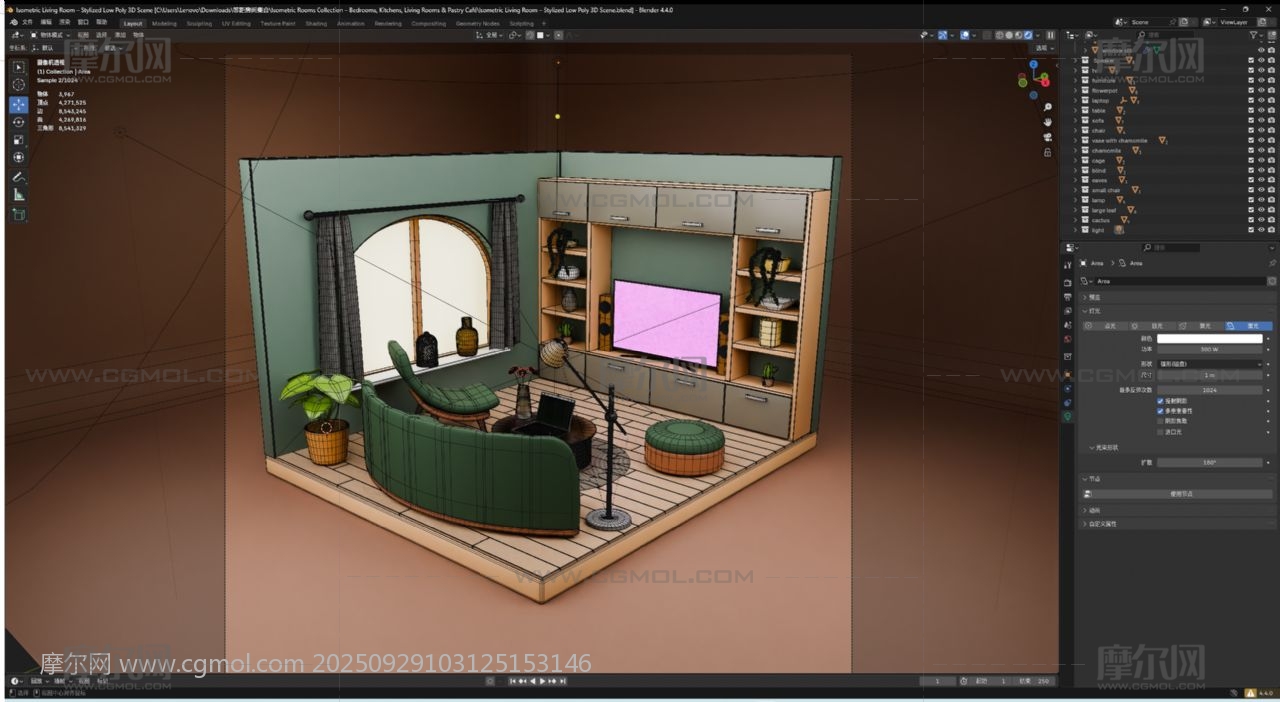
Task: Open the Modeling workspace tab
Action: click(164, 23)
